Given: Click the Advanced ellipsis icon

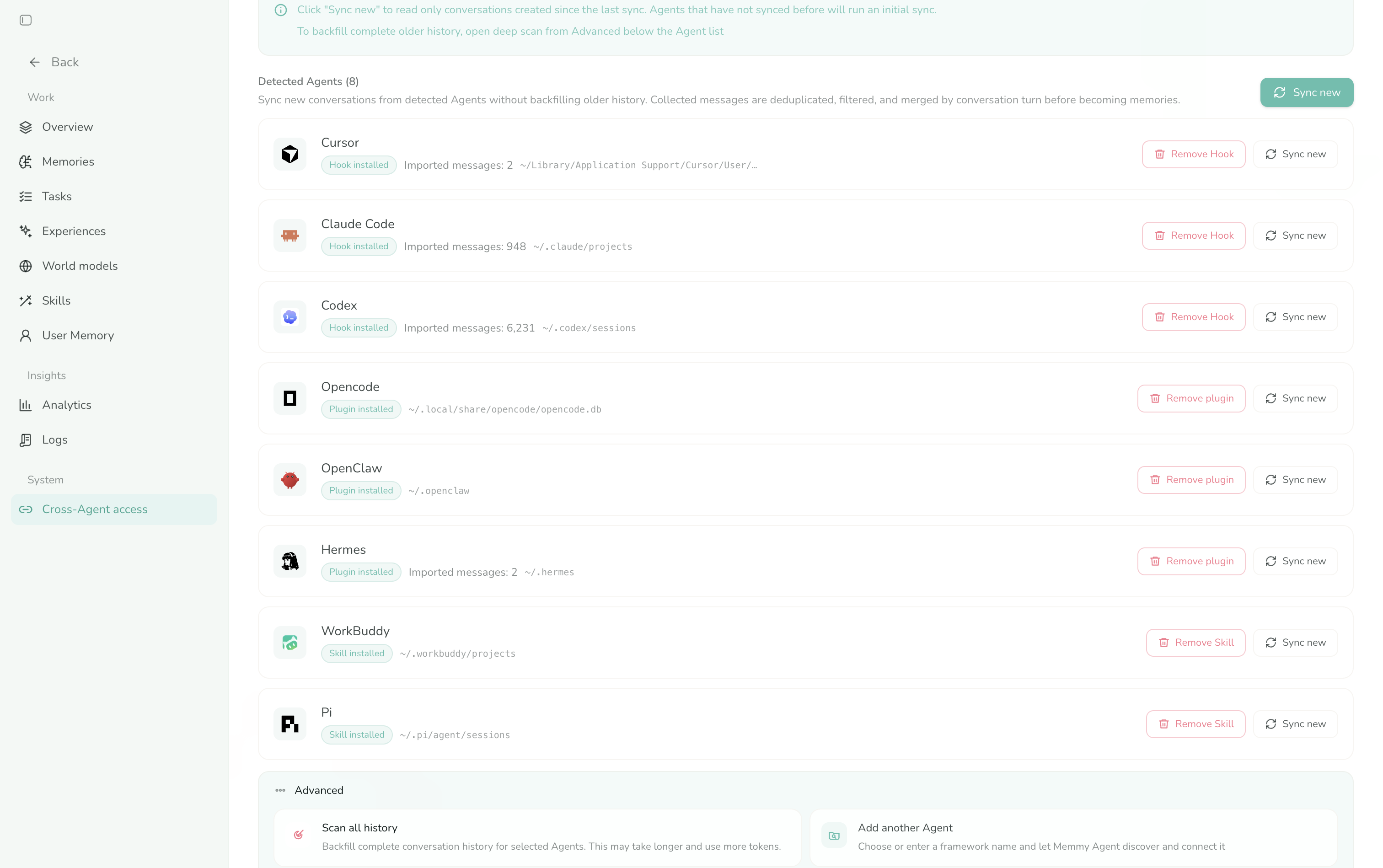Looking at the screenshot, I should click(280, 791).
